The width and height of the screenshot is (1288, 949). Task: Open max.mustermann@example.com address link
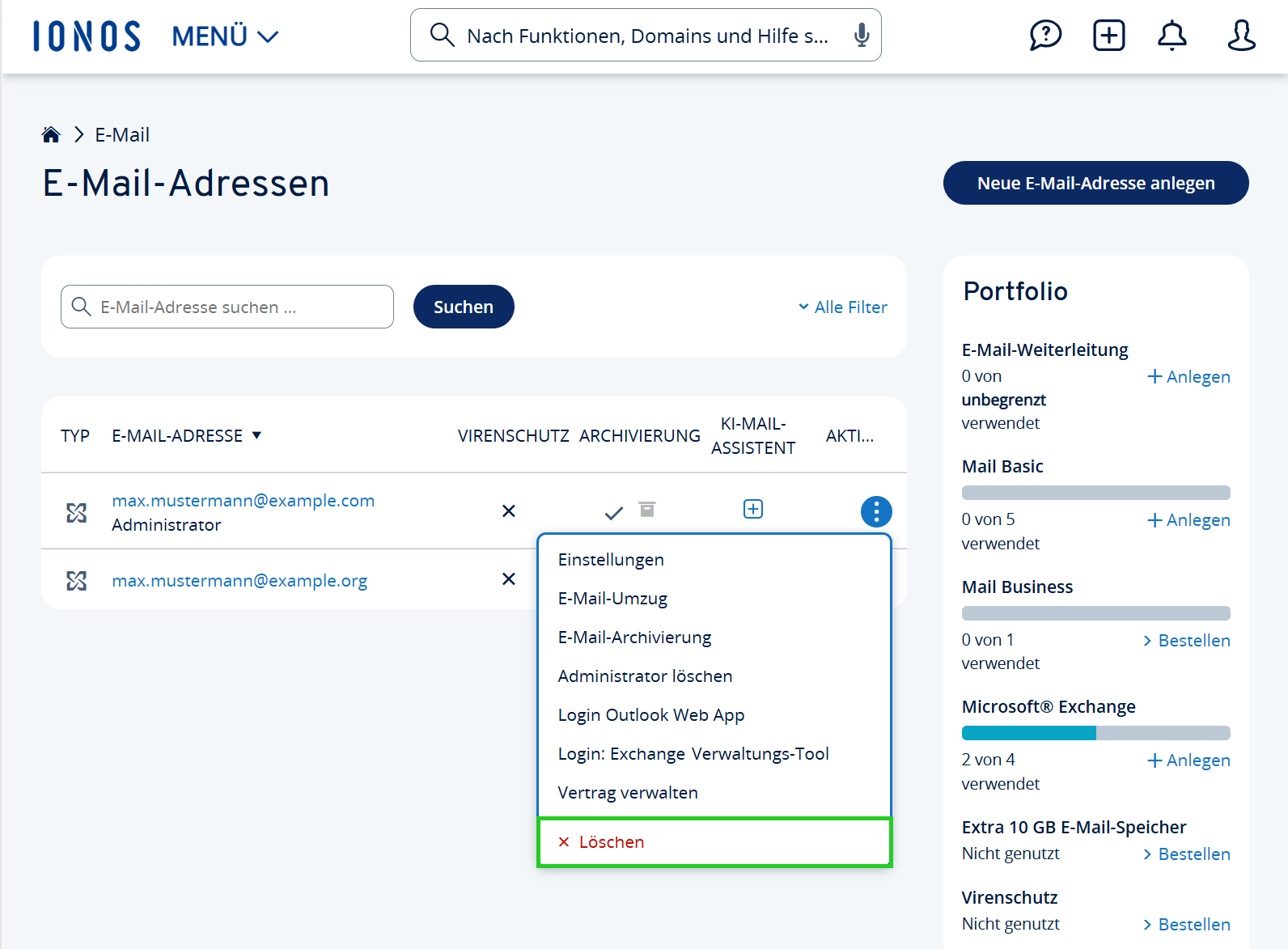tap(244, 501)
